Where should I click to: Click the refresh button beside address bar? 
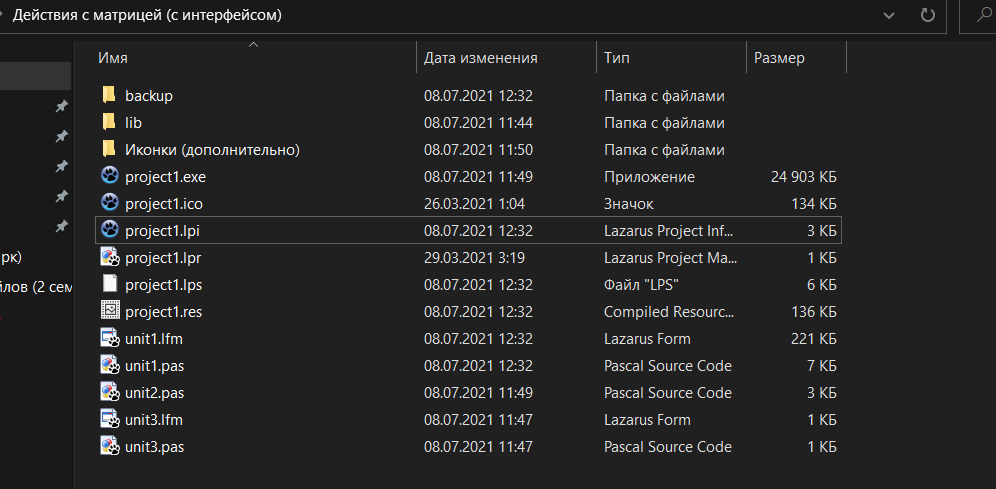[927, 16]
